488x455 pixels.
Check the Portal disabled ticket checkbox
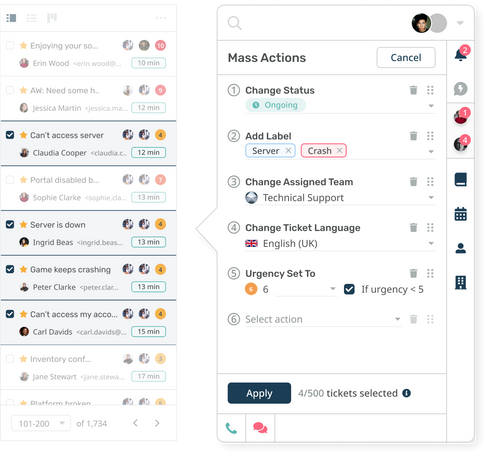10,180
